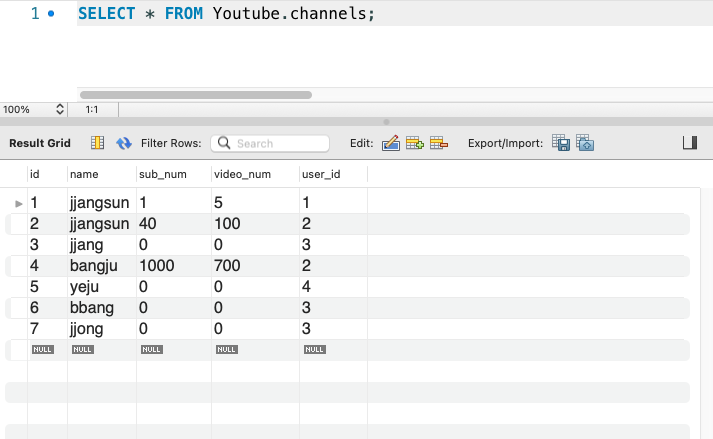713x439 pixels.
Task: Click the sub_num cell '1000'
Action: tap(157, 266)
